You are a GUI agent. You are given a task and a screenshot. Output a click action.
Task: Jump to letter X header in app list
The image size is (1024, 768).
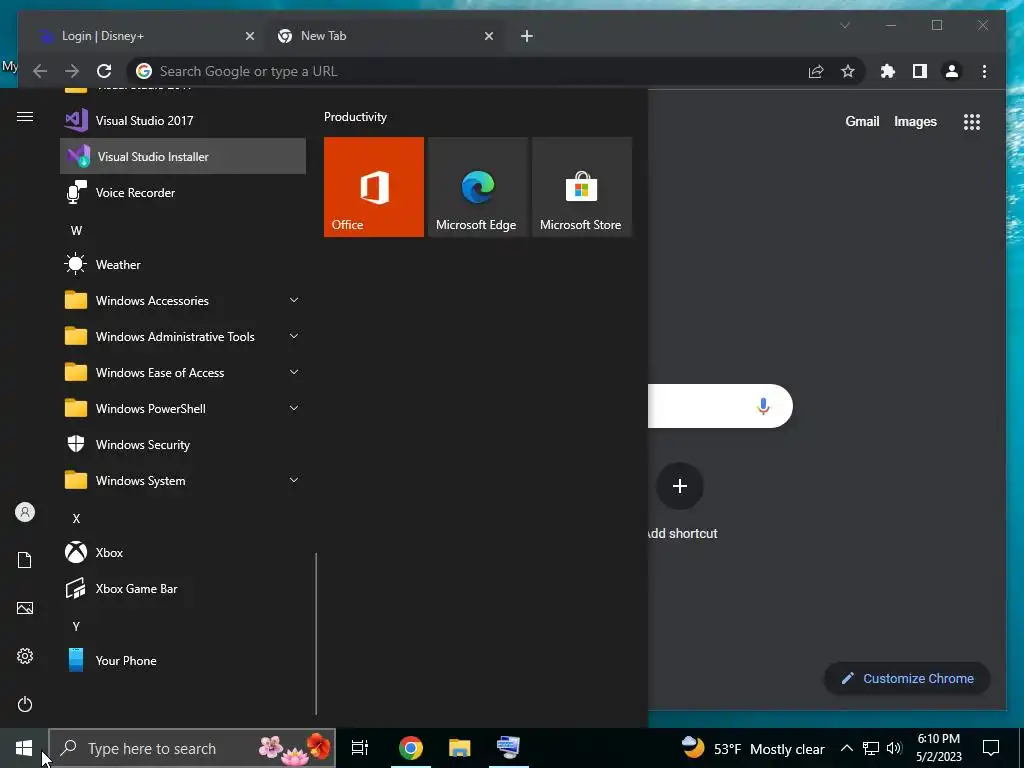click(x=76, y=519)
